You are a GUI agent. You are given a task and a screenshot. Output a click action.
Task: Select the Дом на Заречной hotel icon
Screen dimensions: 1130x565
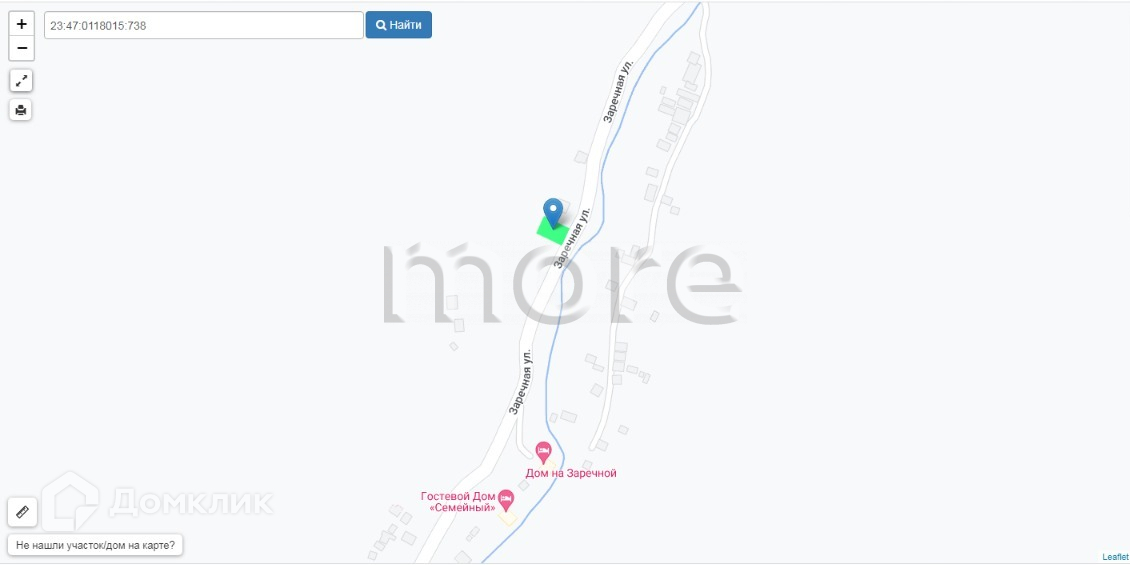point(543,453)
